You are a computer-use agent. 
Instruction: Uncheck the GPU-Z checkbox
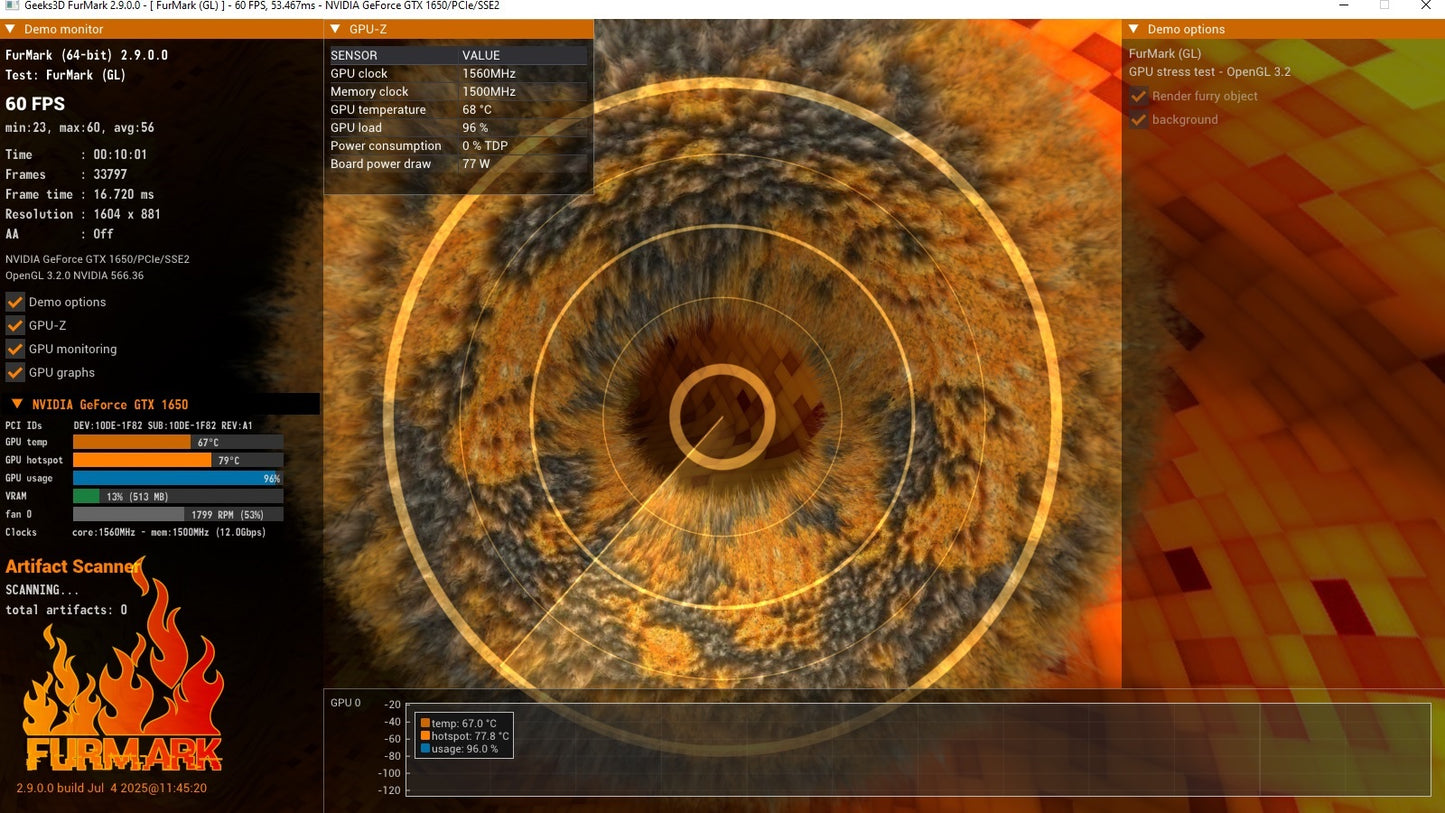15,325
